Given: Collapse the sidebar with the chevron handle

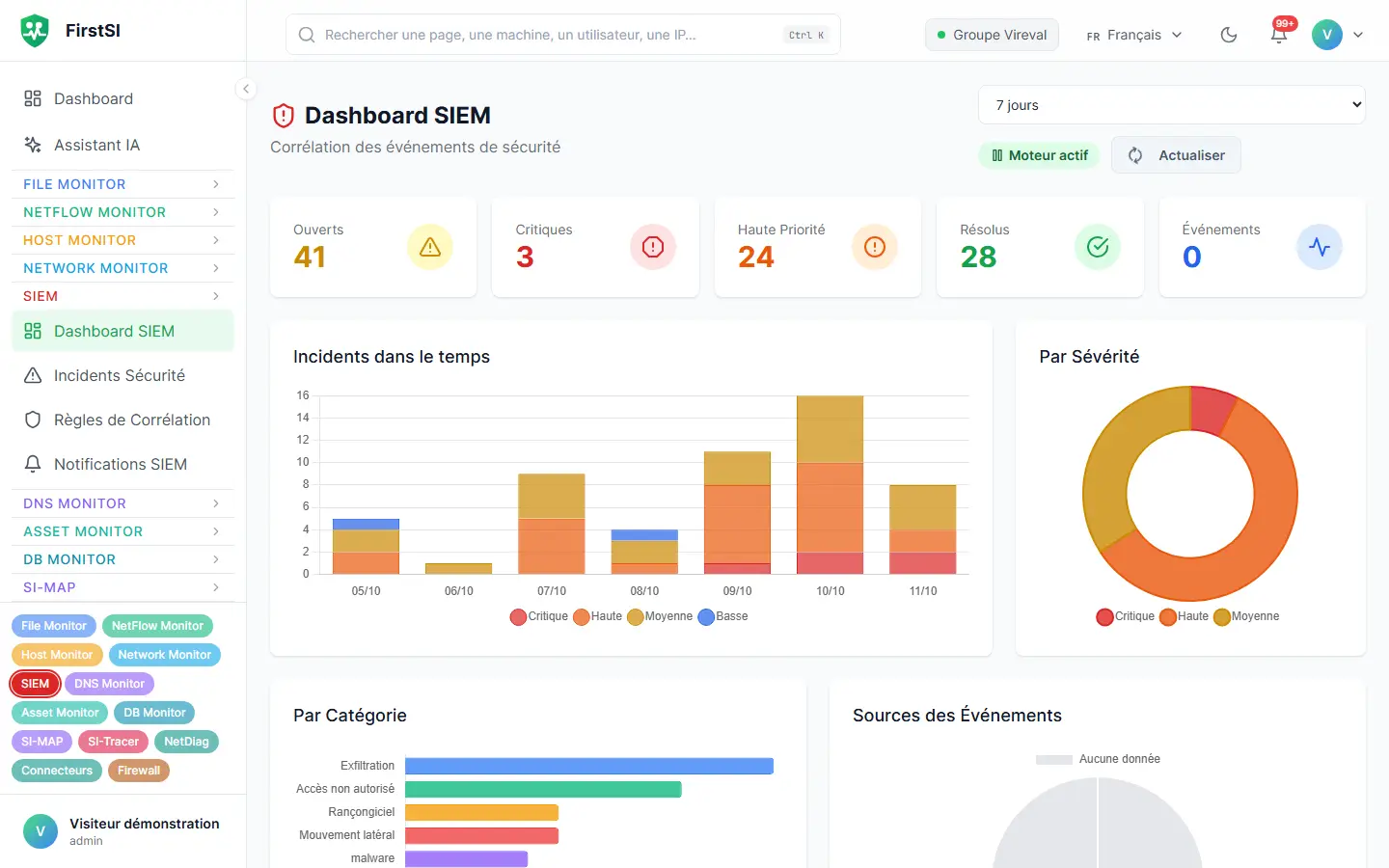Looking at the screenshot, I should 246,89.
